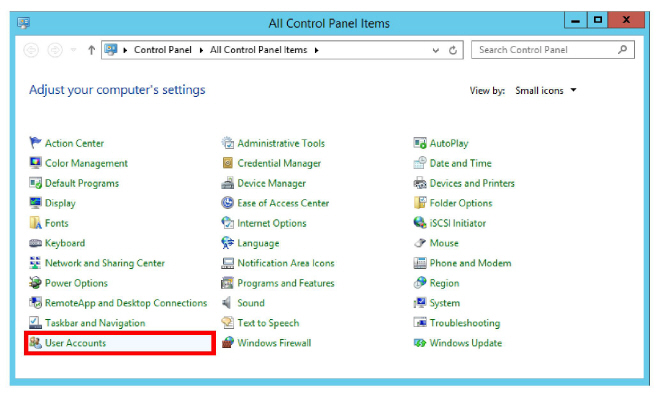
Task: Click the Default Programs icon
Action: click(35, 183)
